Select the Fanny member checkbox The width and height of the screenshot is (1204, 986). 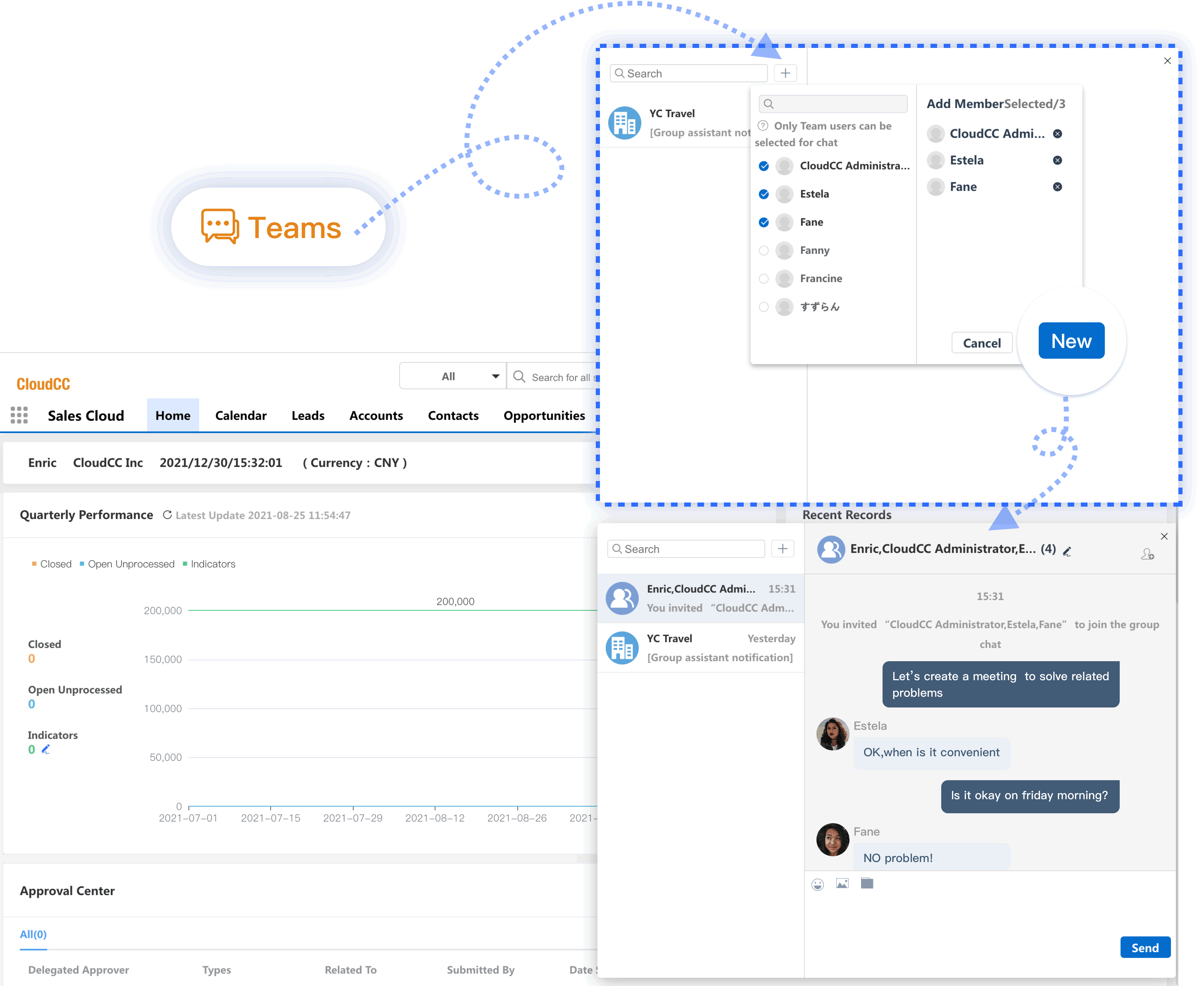coord(763,250)
